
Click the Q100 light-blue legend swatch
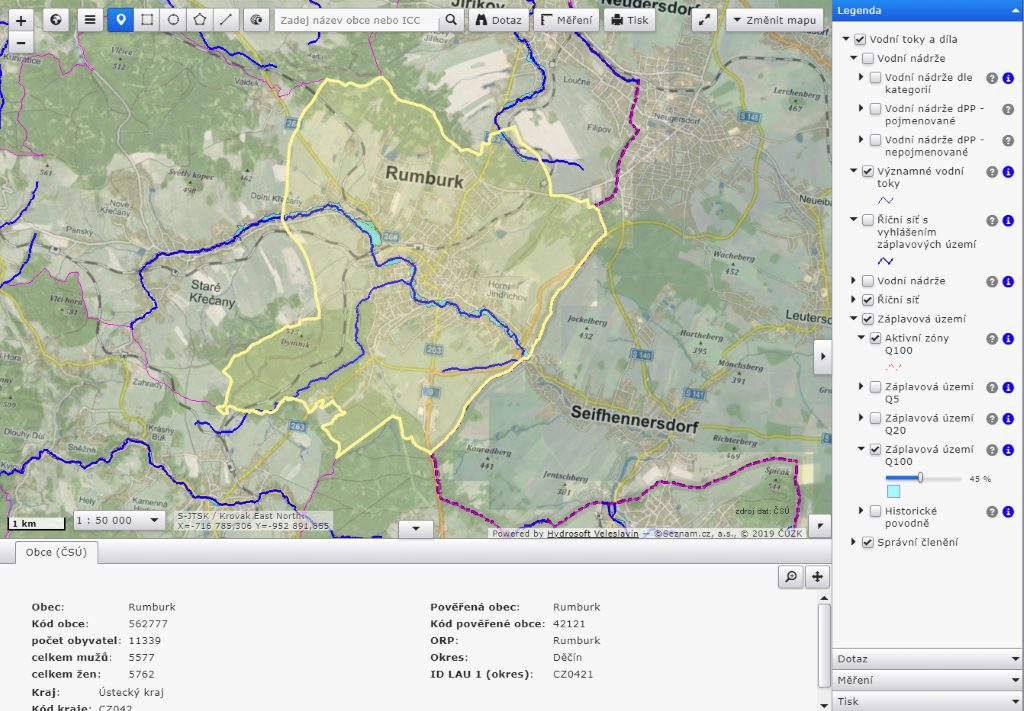click(x=893, y=492)
